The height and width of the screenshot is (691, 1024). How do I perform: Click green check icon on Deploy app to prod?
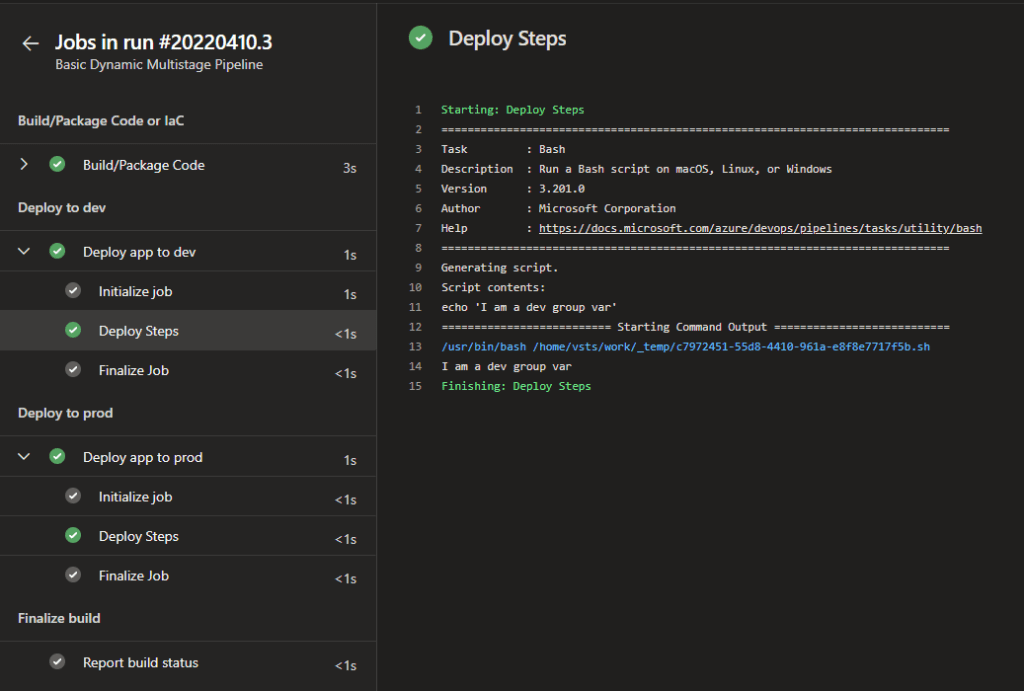(57, 457)
